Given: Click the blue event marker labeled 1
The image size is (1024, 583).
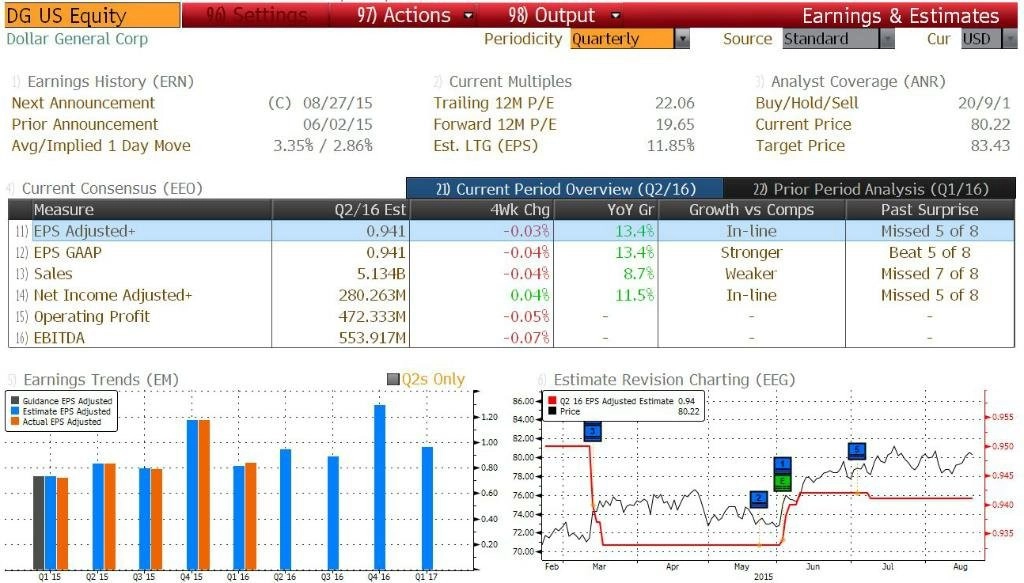Looking at the screenshot, I should pos(782,465).
